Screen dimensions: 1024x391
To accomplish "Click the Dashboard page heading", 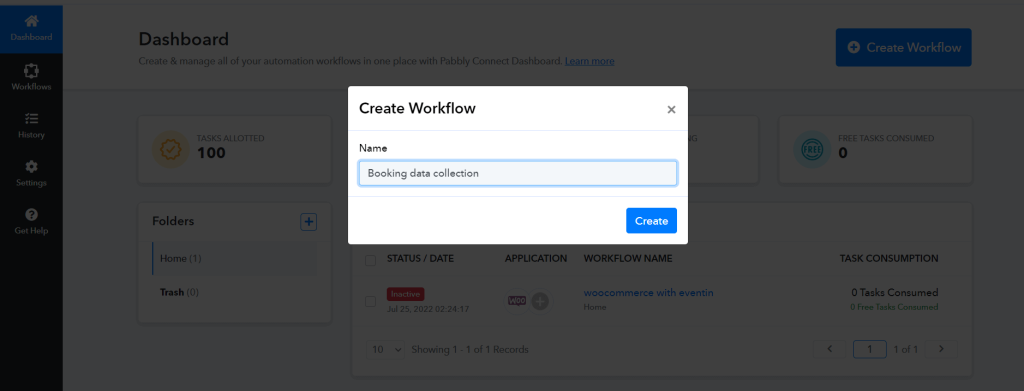I will 184,39.
